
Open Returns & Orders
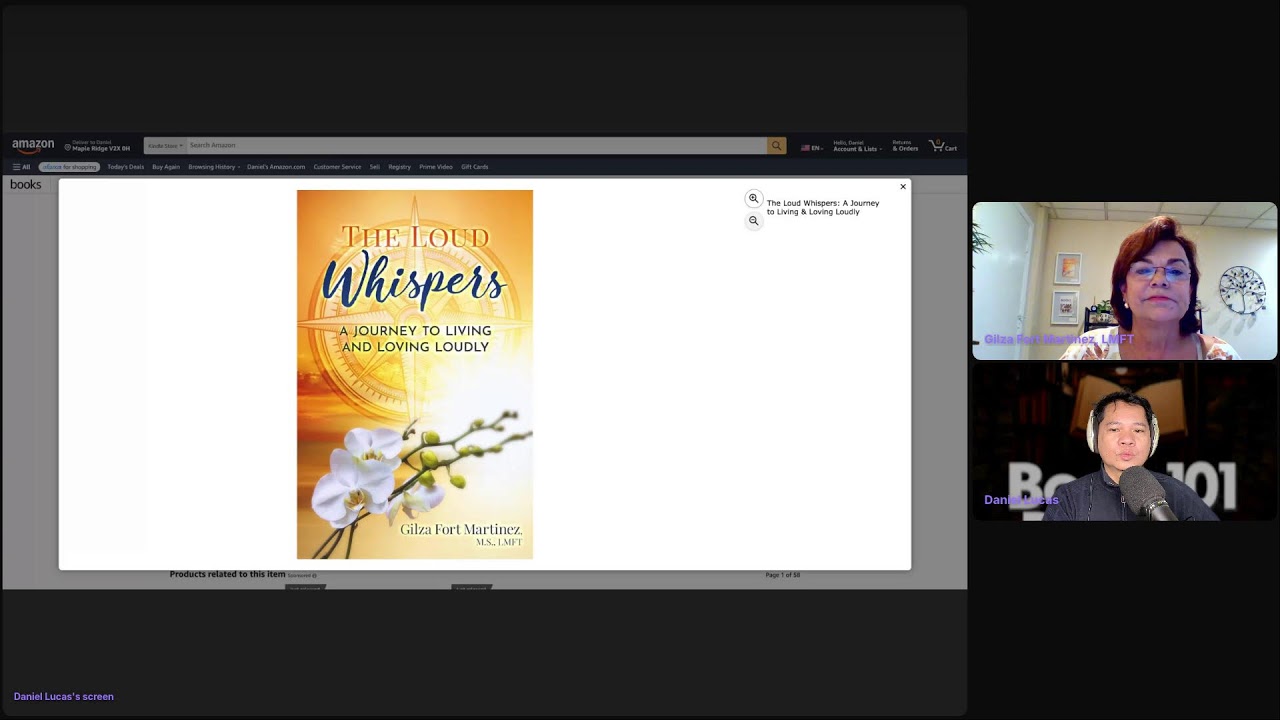coord(905,146)
